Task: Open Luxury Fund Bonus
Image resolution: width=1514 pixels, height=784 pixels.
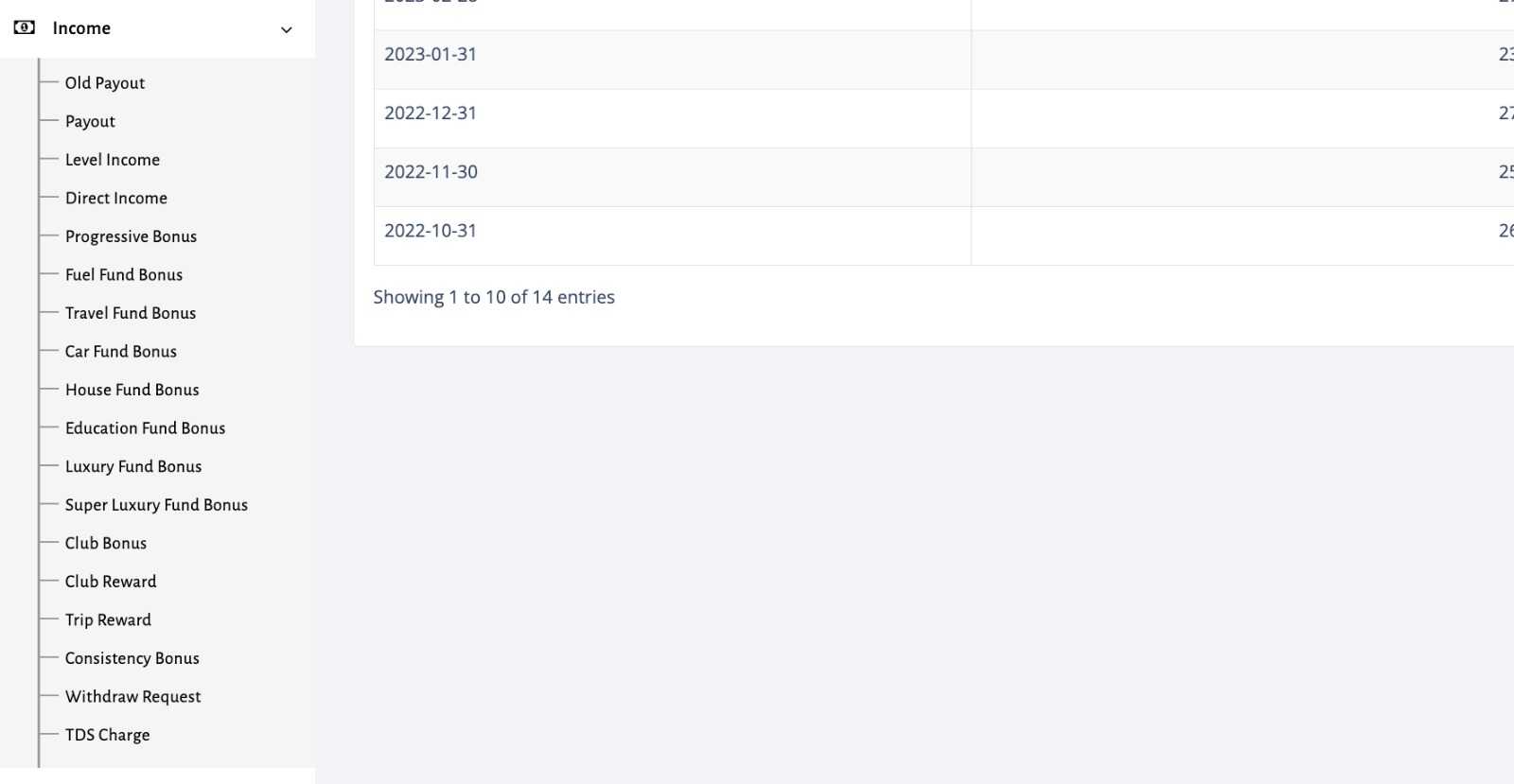Action: (x=133, y=467)
